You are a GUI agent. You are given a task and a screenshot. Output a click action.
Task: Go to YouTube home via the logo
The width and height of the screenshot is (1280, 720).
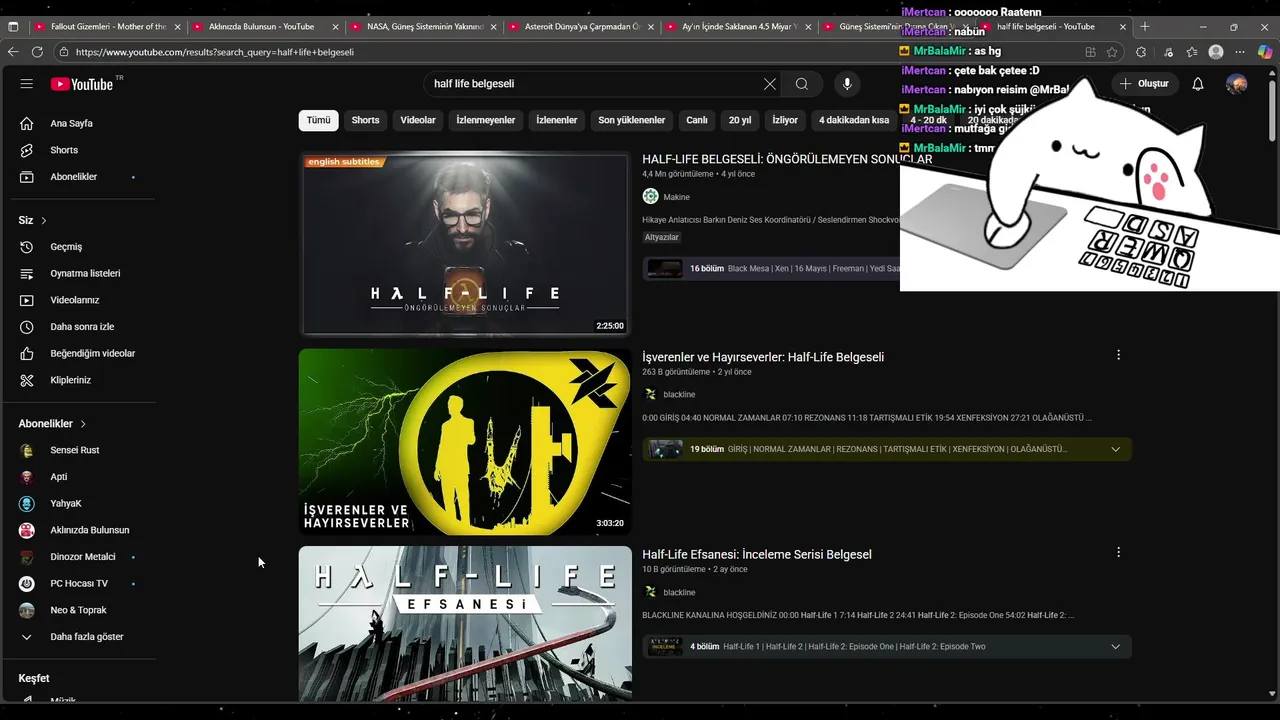pyautogui.click(x=81, y=84)
